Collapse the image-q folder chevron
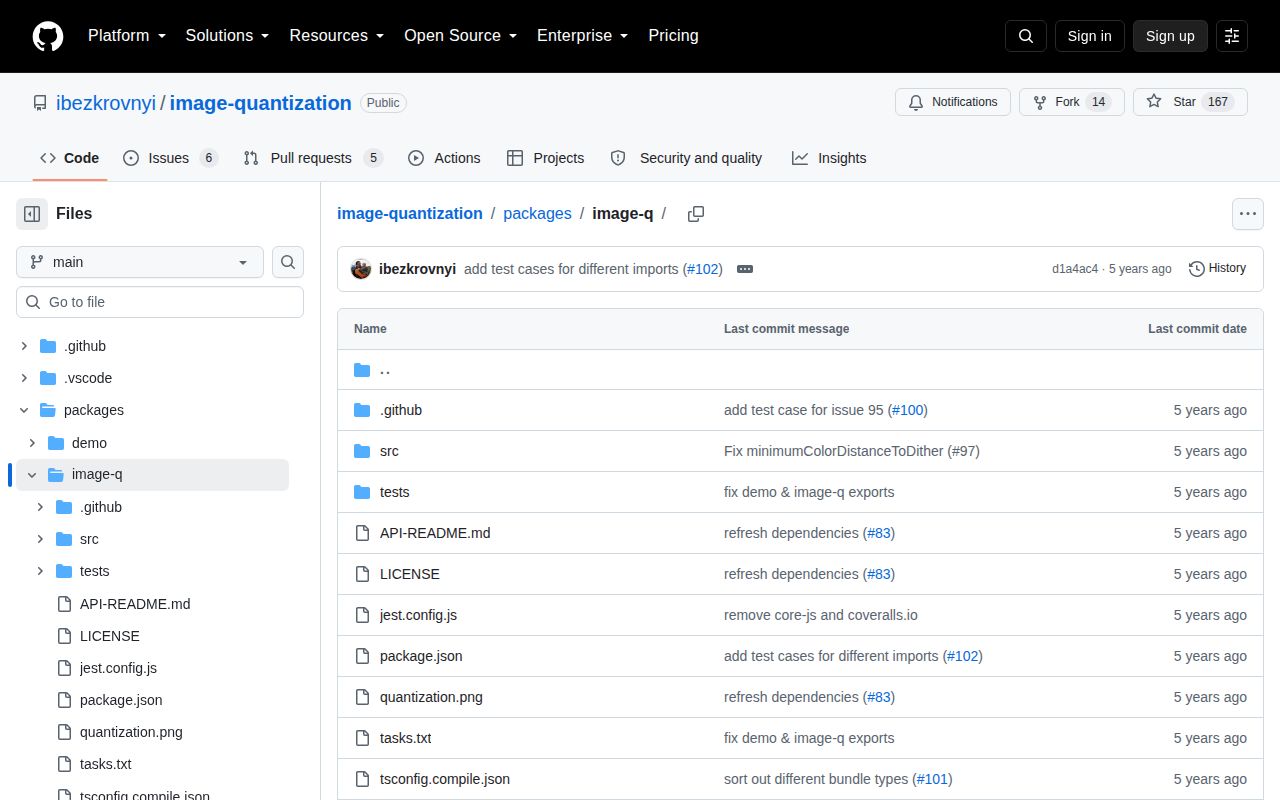Viewport: 1280px width, 800px height. pyautogui.click(x=32, y=475)
